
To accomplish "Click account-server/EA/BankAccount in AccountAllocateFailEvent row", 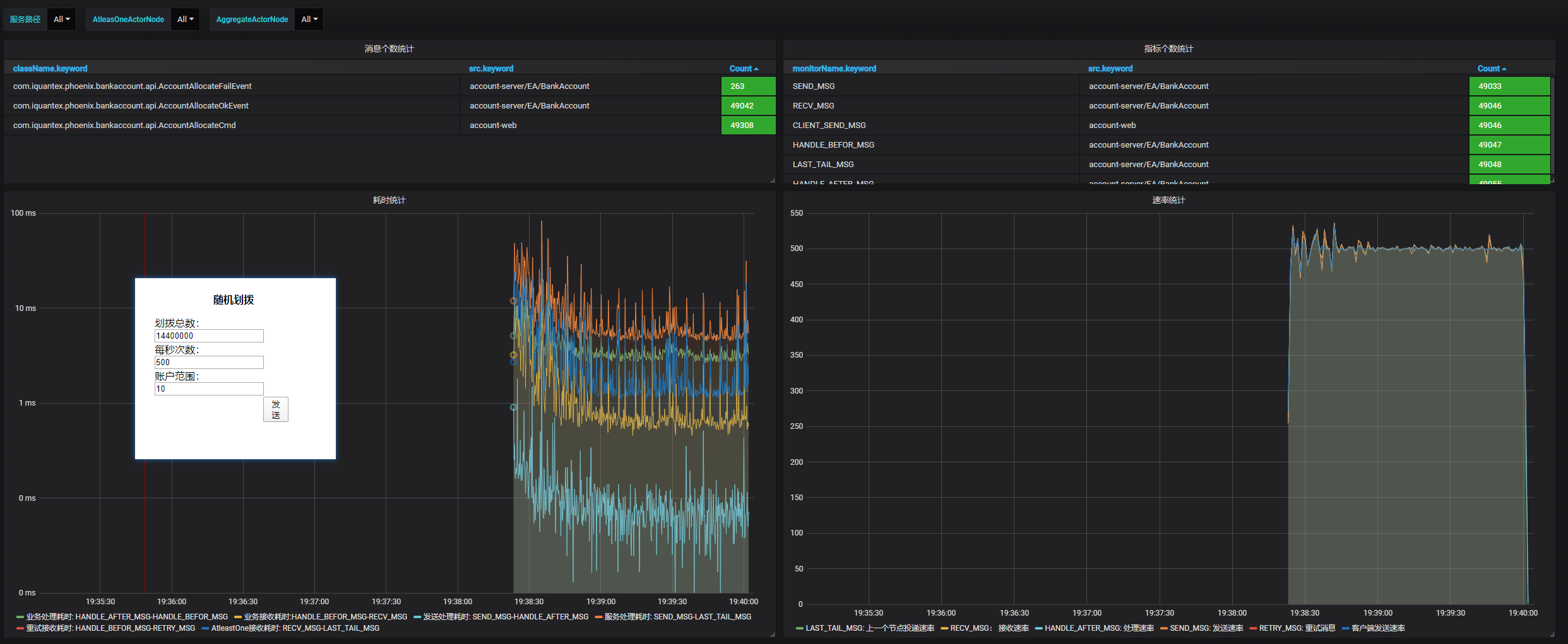I will click(530, 86).
